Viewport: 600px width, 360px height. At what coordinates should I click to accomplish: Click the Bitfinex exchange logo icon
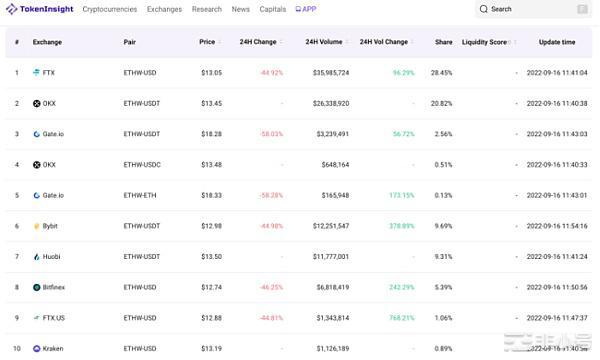(x=37, y=287)
